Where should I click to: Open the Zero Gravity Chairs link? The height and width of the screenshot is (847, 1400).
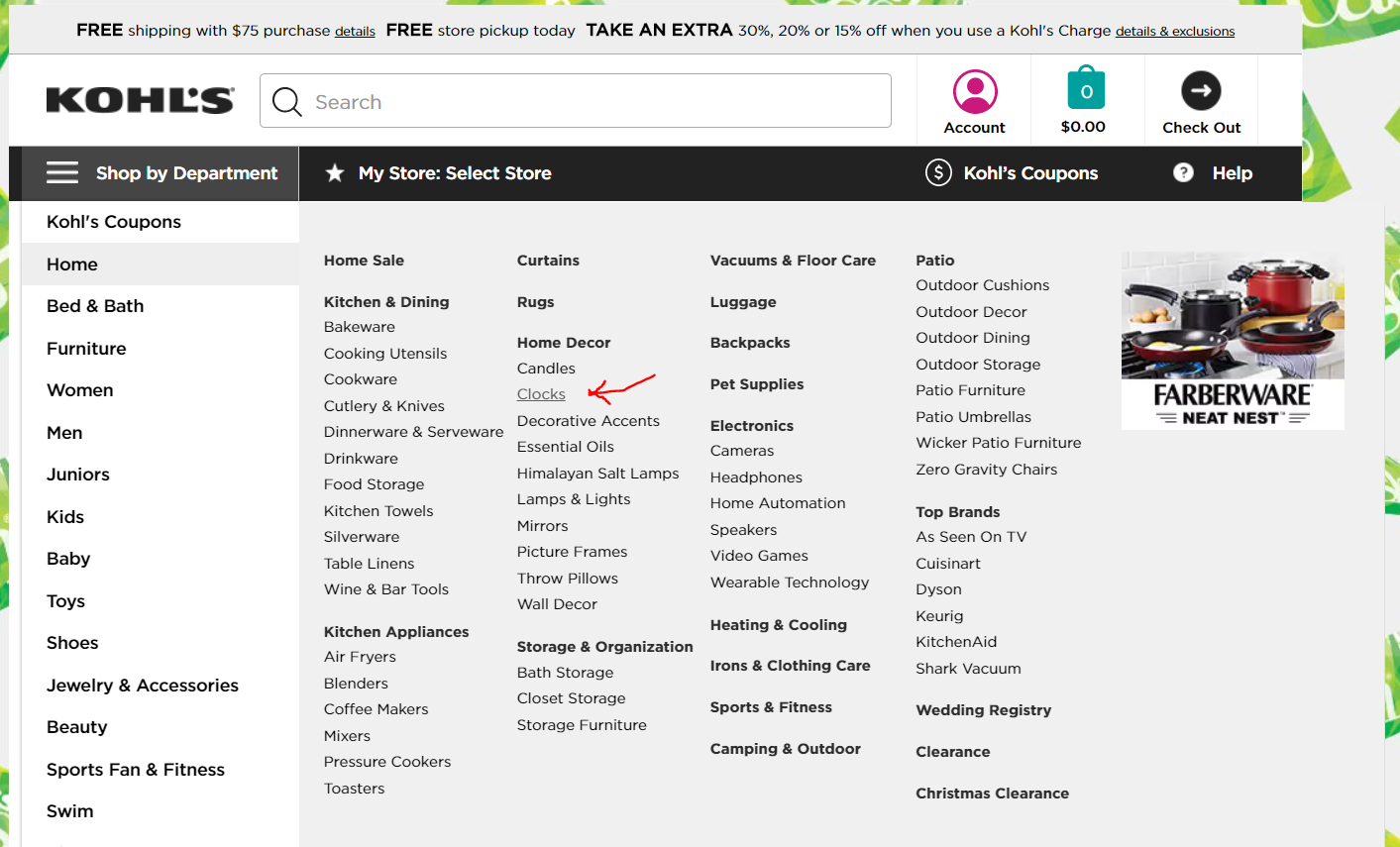click(987, 470)
